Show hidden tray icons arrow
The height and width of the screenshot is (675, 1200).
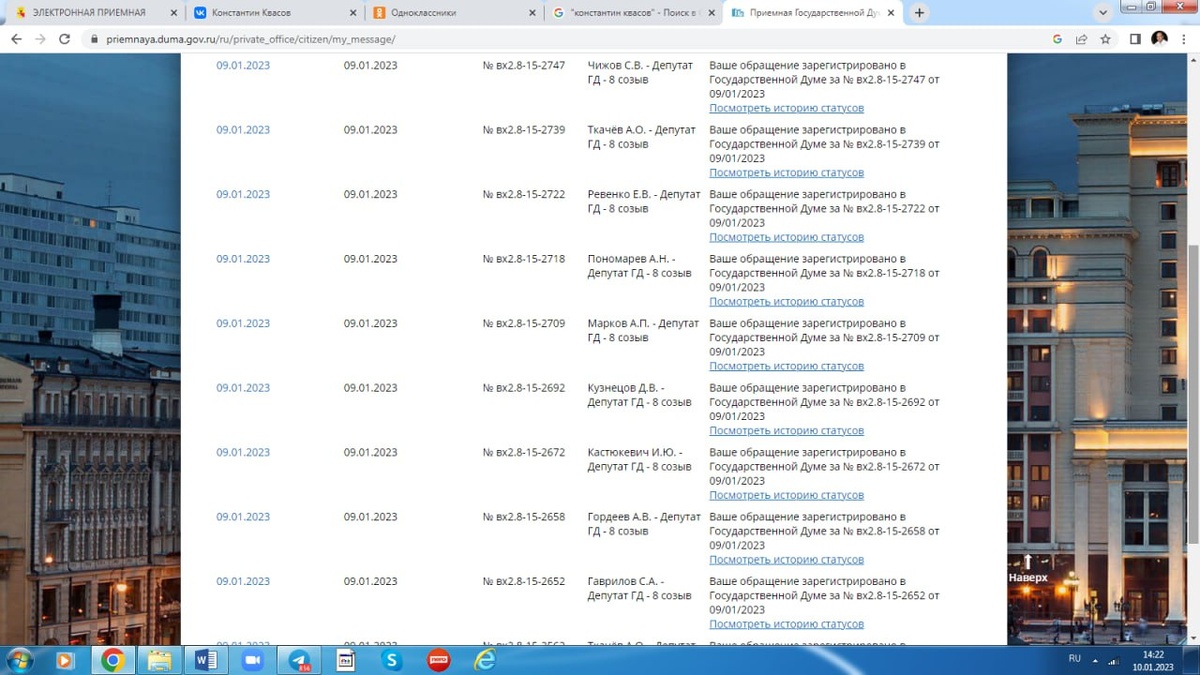point(1095,660)
